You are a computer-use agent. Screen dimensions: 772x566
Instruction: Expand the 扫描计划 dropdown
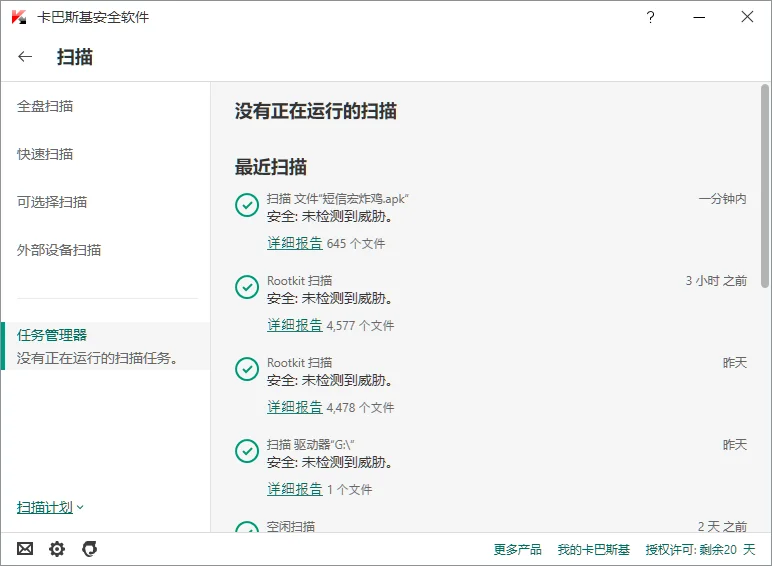[x=50, y=507]
